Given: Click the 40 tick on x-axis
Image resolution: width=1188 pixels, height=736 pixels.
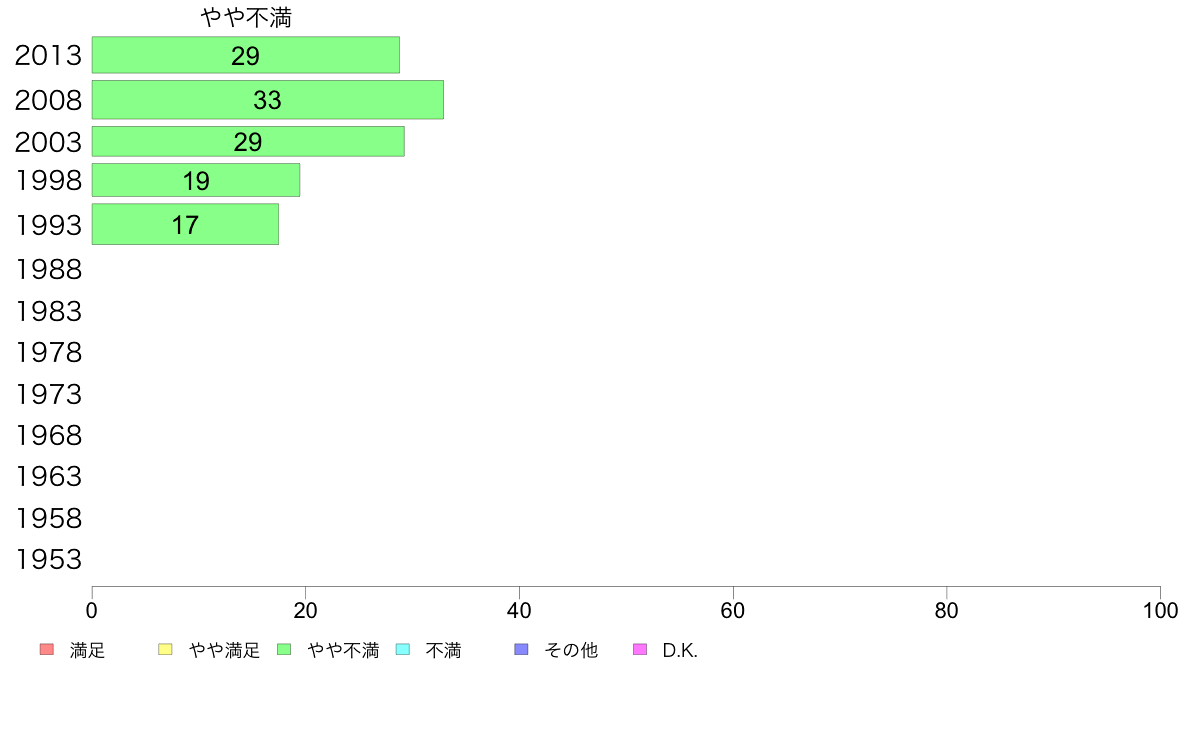Looking at the screenshot, I should click(x=519, y=611).
